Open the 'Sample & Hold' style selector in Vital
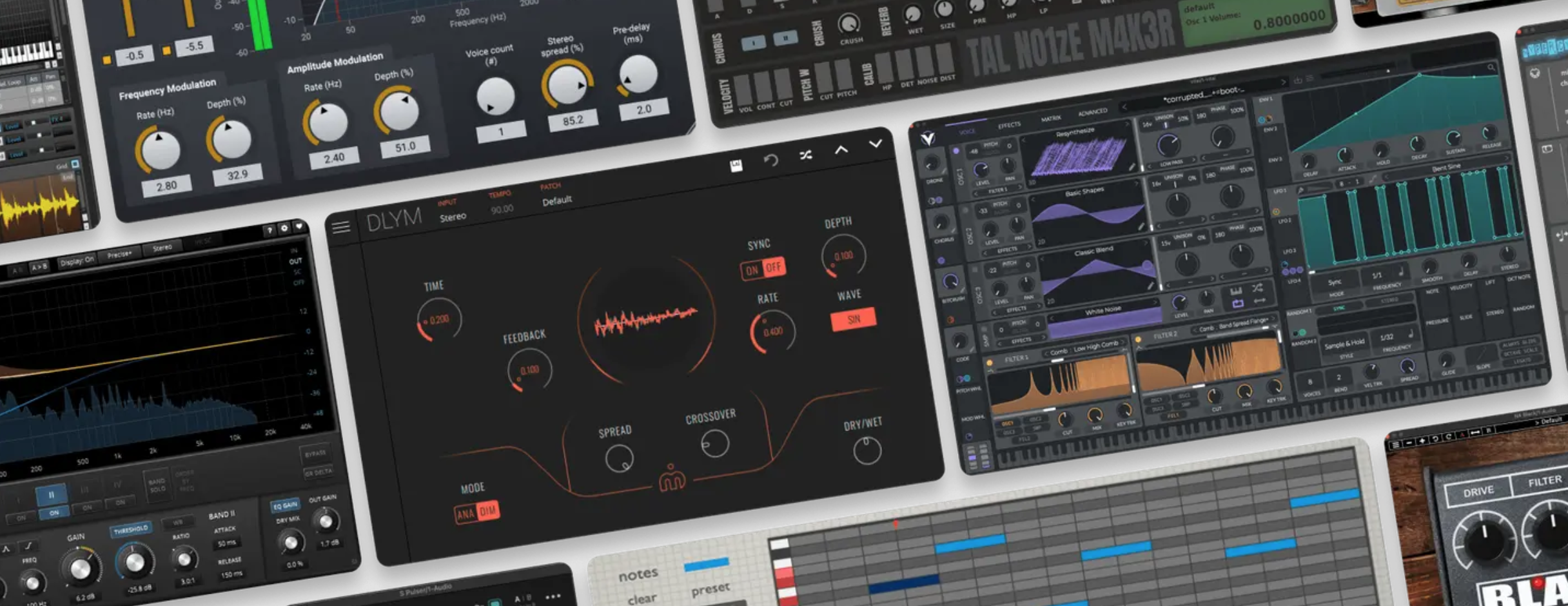 click(1344, 344)
